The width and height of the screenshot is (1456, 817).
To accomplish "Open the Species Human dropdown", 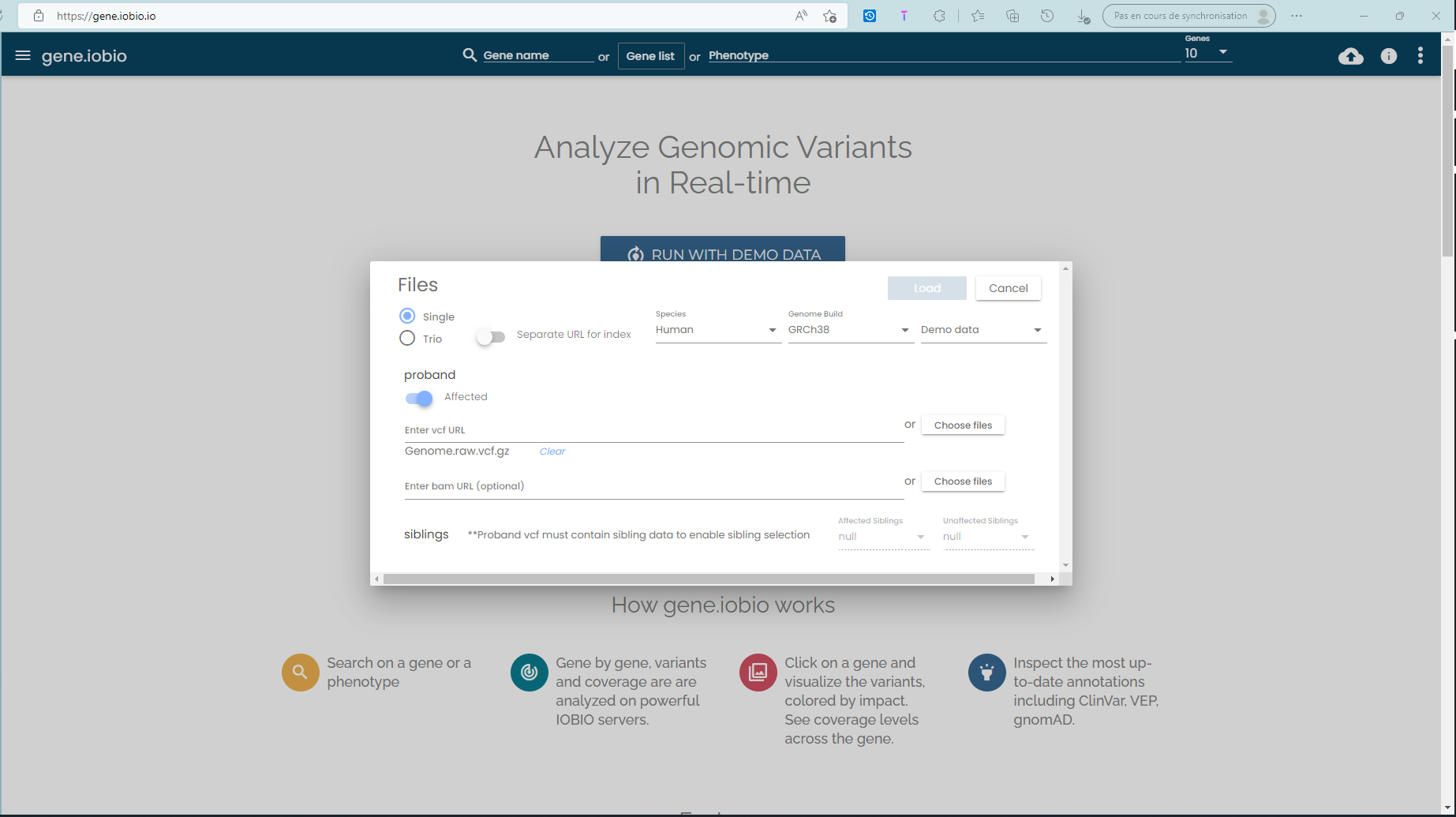I will click(x=772, y=330).
